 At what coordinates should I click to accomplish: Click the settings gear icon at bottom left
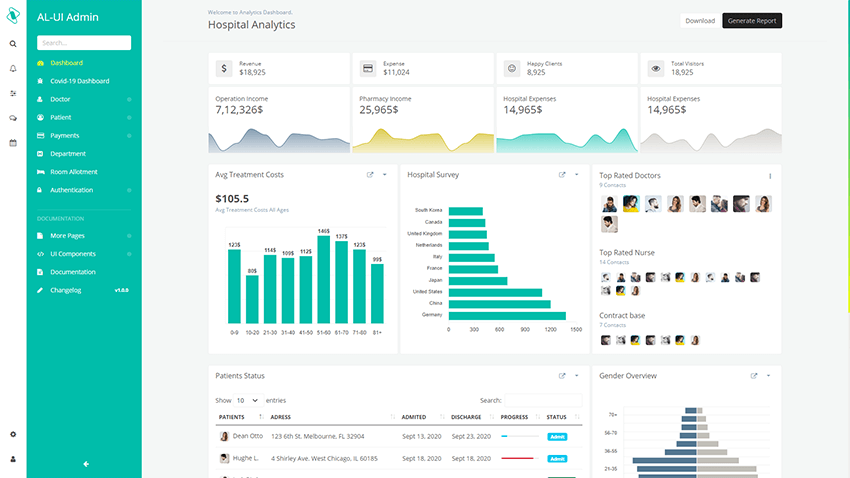(13, 434)
